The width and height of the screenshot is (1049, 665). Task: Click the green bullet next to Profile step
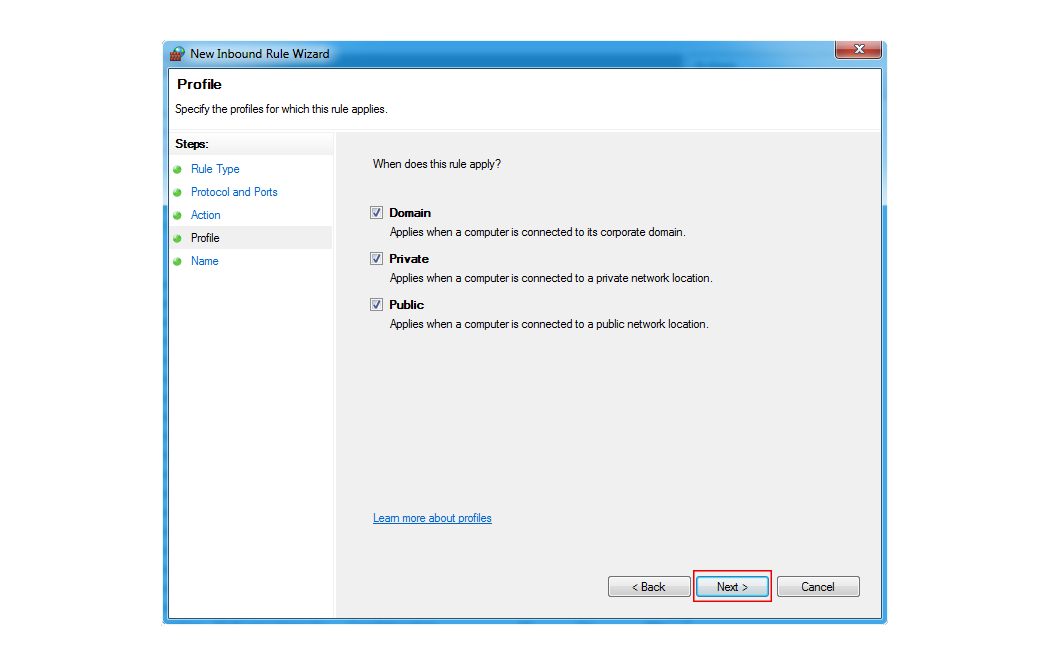178,238
